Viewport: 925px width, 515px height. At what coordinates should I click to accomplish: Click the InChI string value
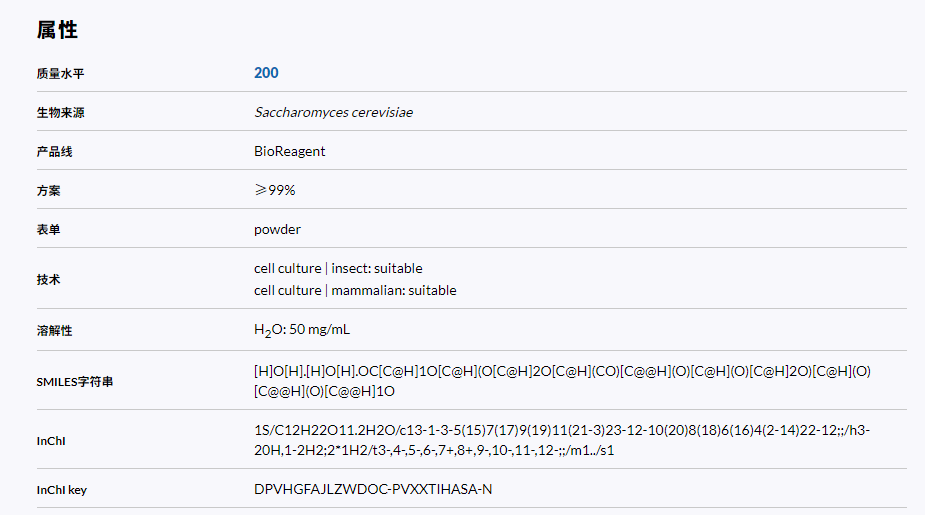pos(562,440)
